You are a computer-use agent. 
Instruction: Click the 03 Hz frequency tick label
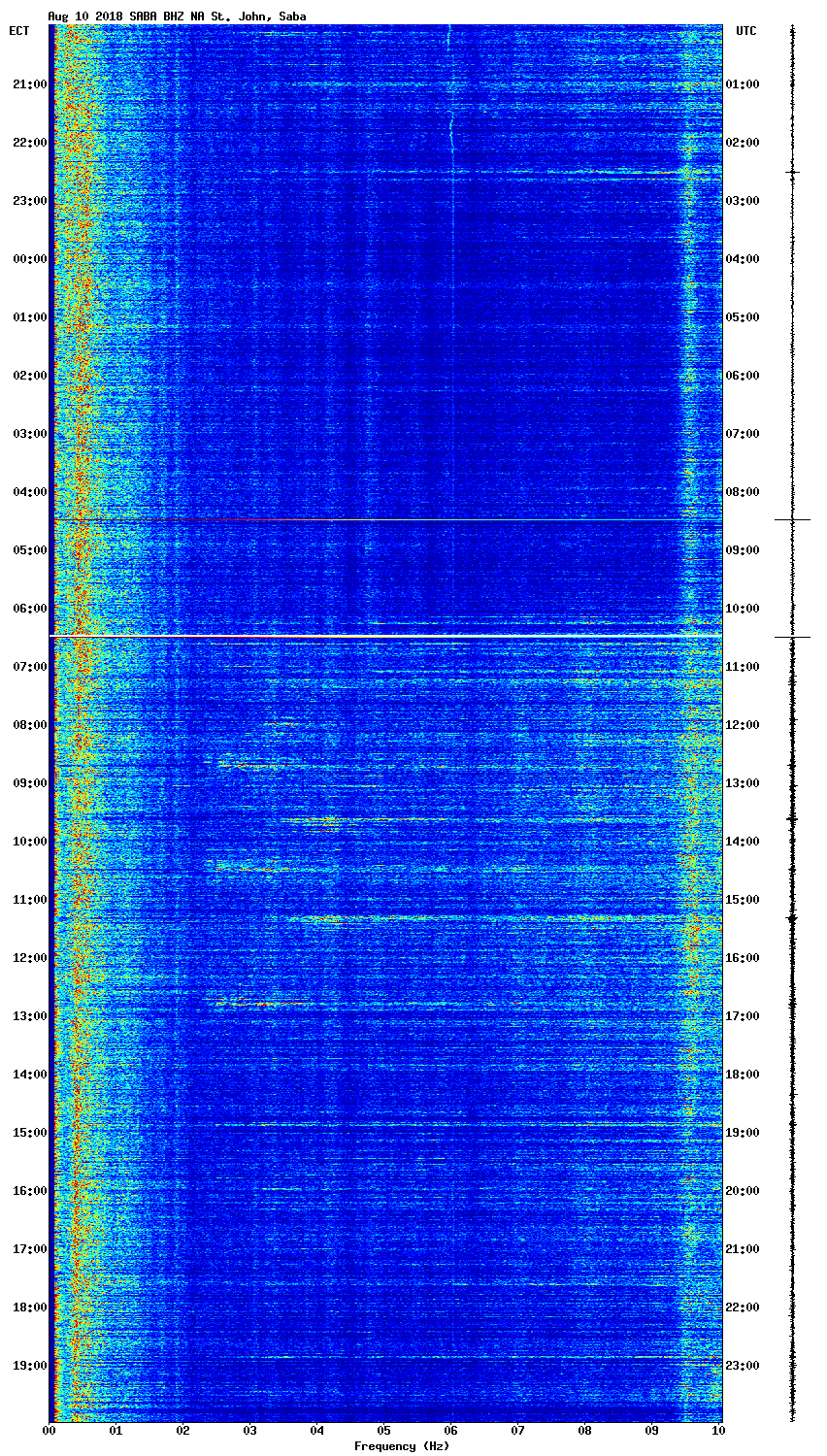click(250, 1431)
